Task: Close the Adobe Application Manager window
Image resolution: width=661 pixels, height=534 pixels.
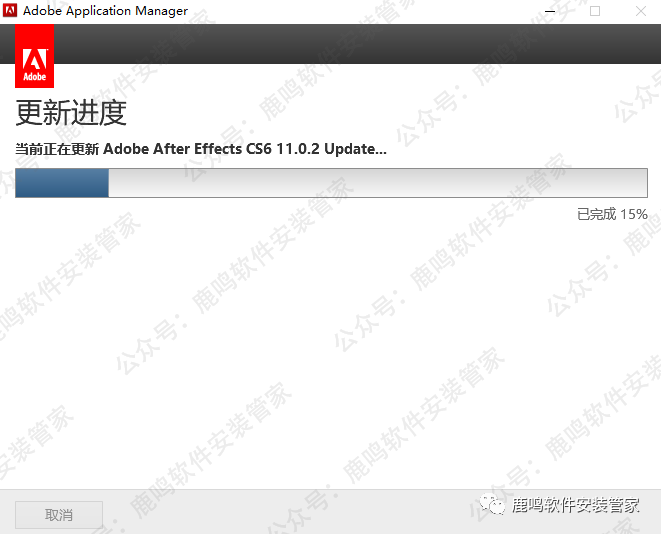Action: [x=641, y=11]
